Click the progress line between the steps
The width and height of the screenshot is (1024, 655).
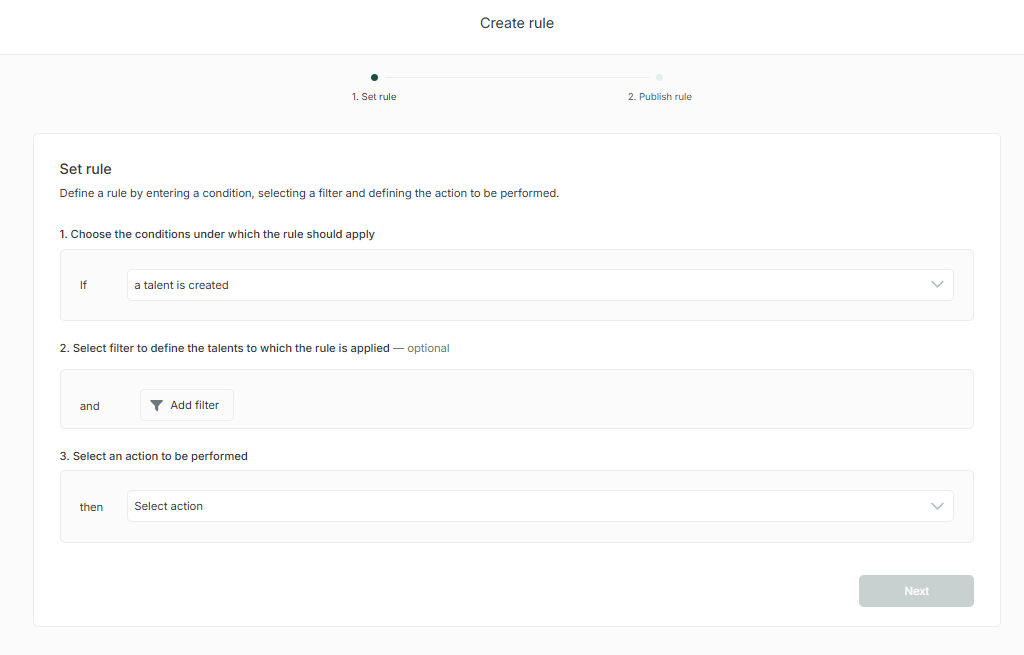point(516,77)
